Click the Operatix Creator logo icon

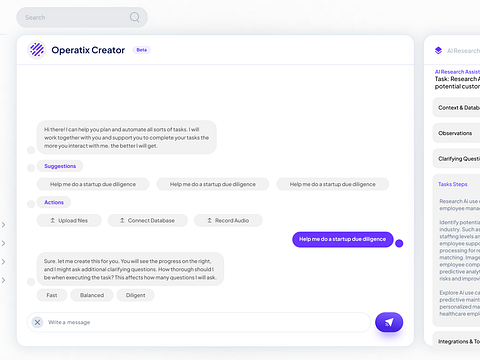pyautogui.click(x=37, y=50)
